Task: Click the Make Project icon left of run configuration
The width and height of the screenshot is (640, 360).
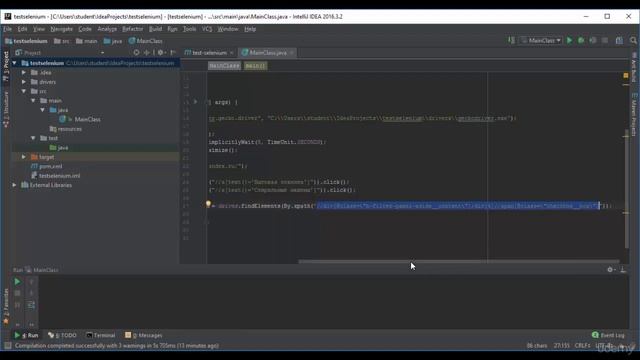Action: coord(511,40)
